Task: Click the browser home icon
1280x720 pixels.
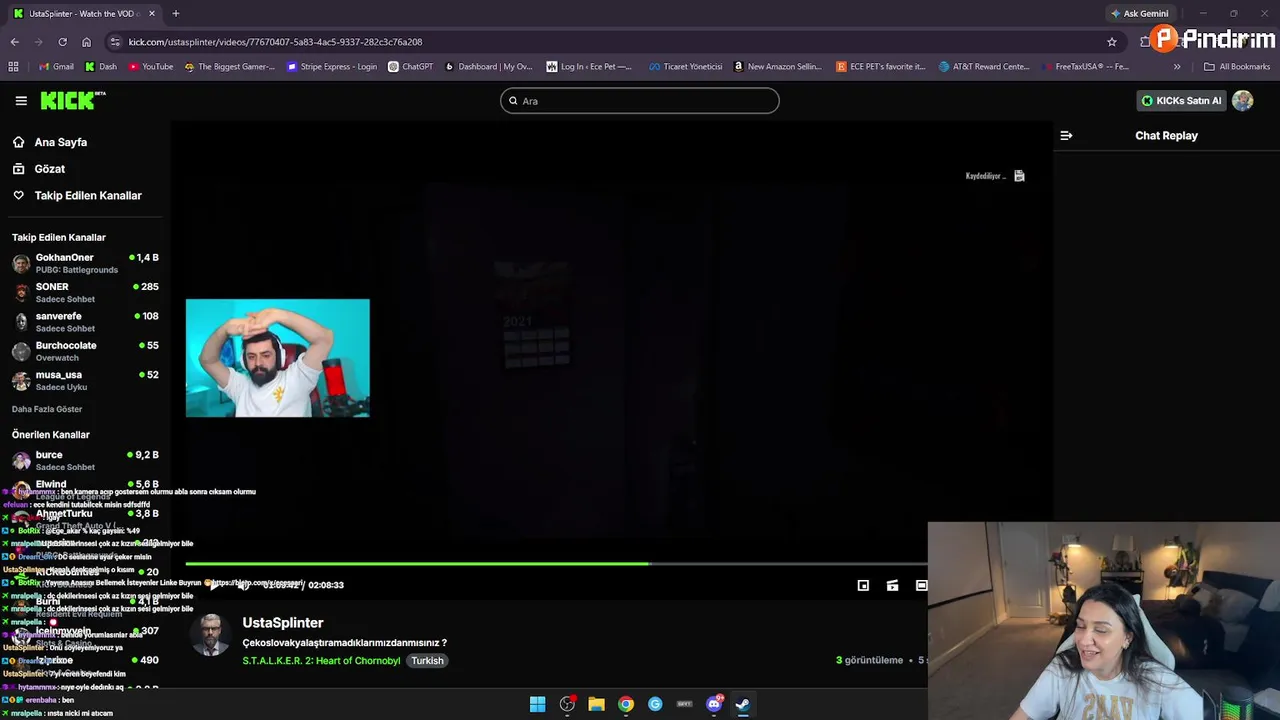Action: (86, 42)
